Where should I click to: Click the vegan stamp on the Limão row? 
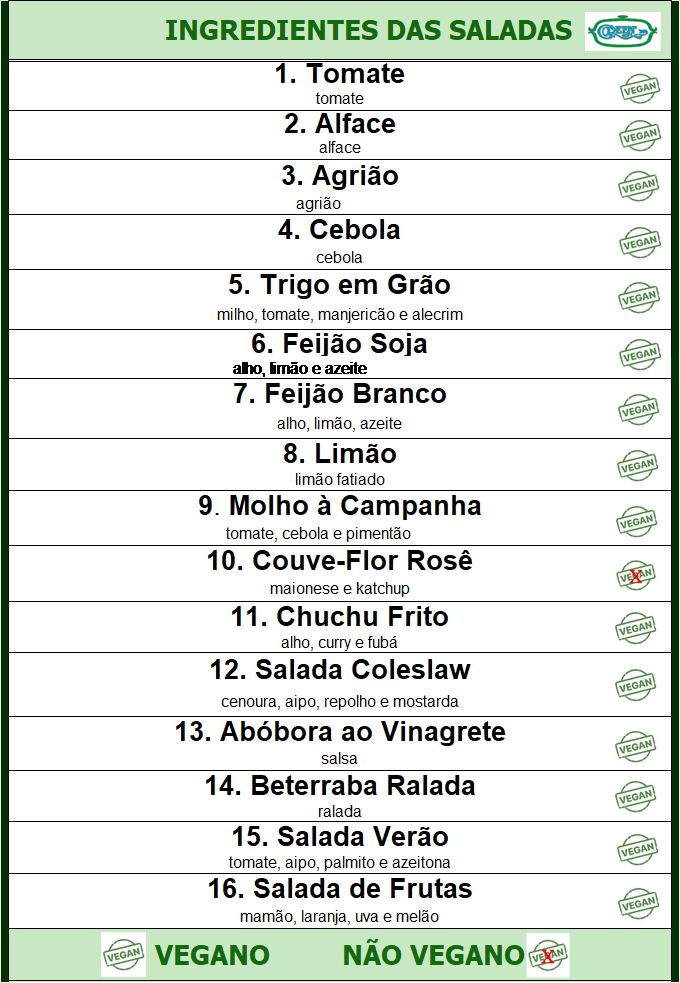637,465
